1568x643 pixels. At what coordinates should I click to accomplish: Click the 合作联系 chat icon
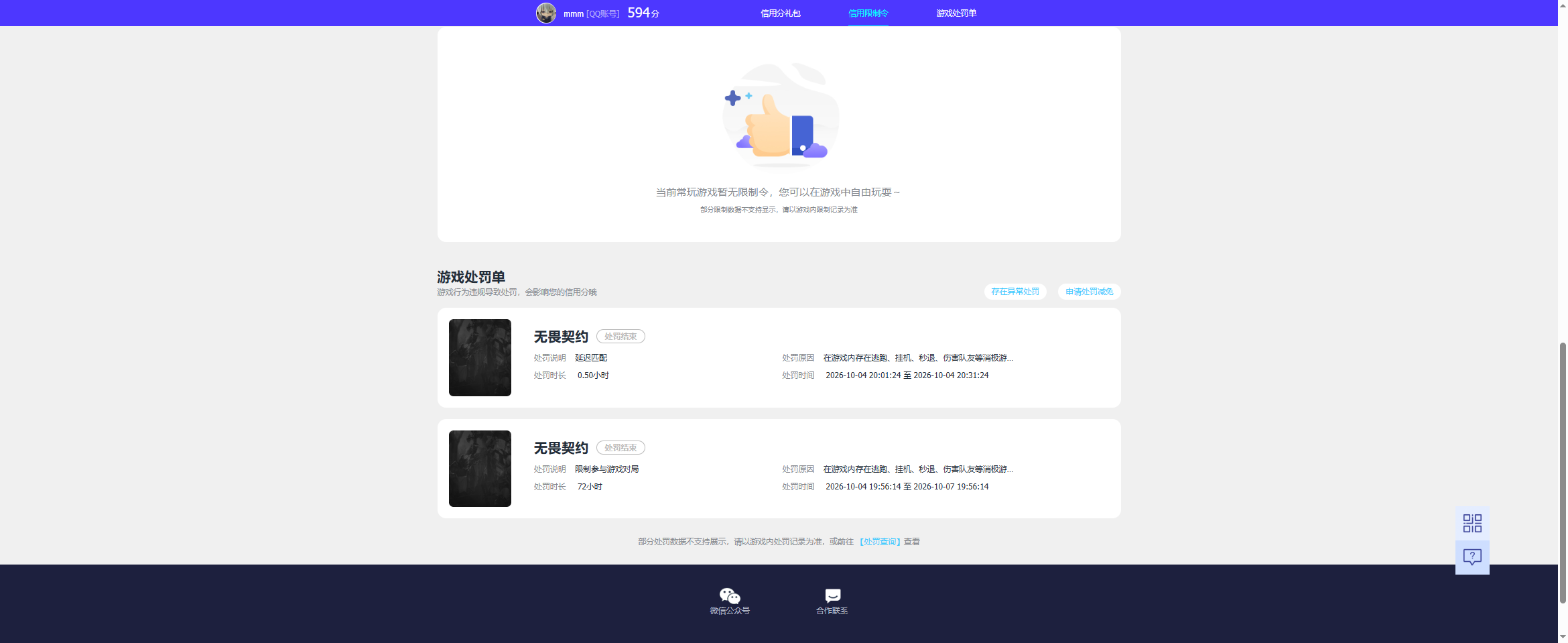832,595
